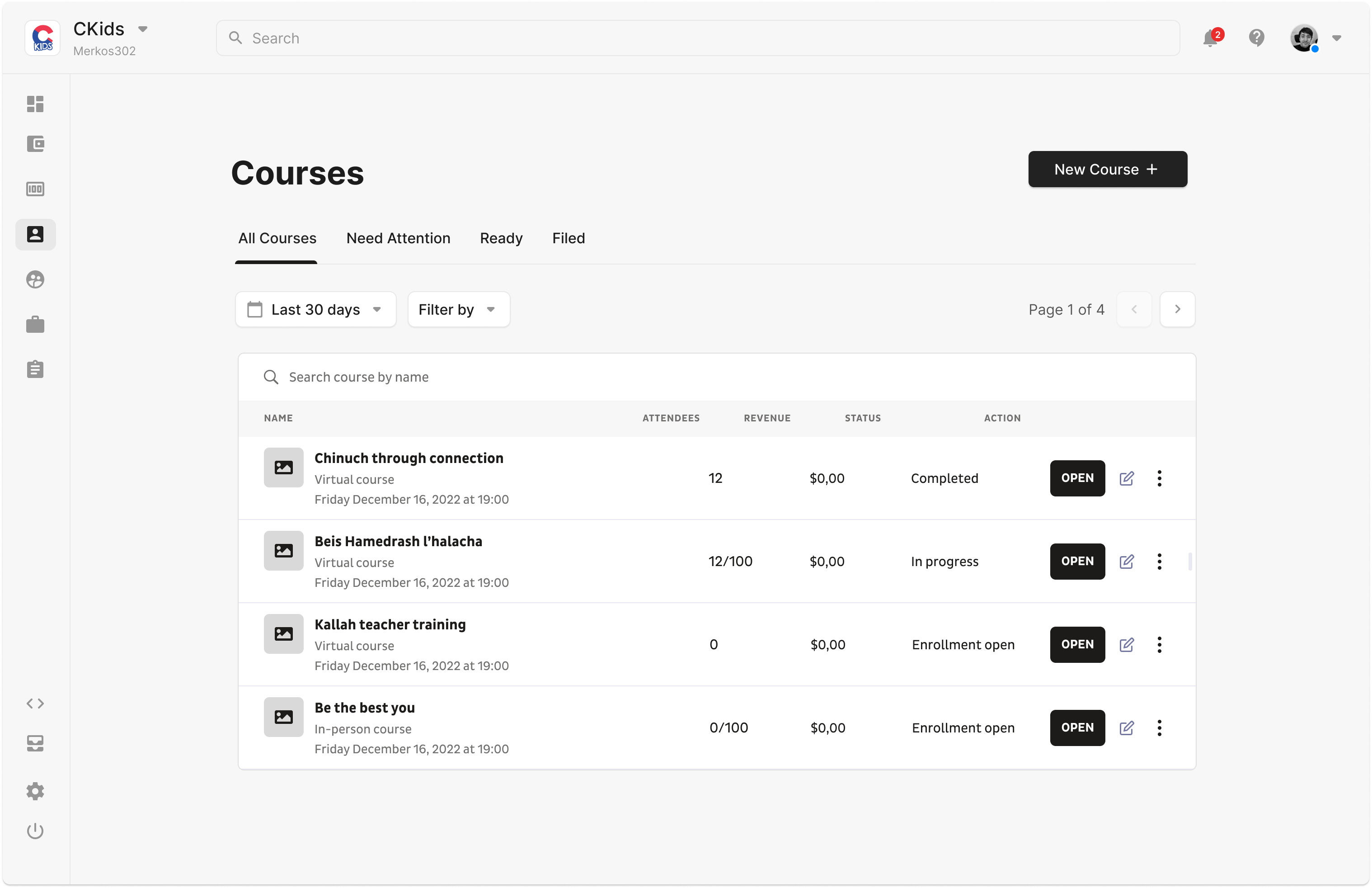Open the Last 30 days date dropdown
1372x888 pixels.
pyautogui.click(x=316, y=310)
